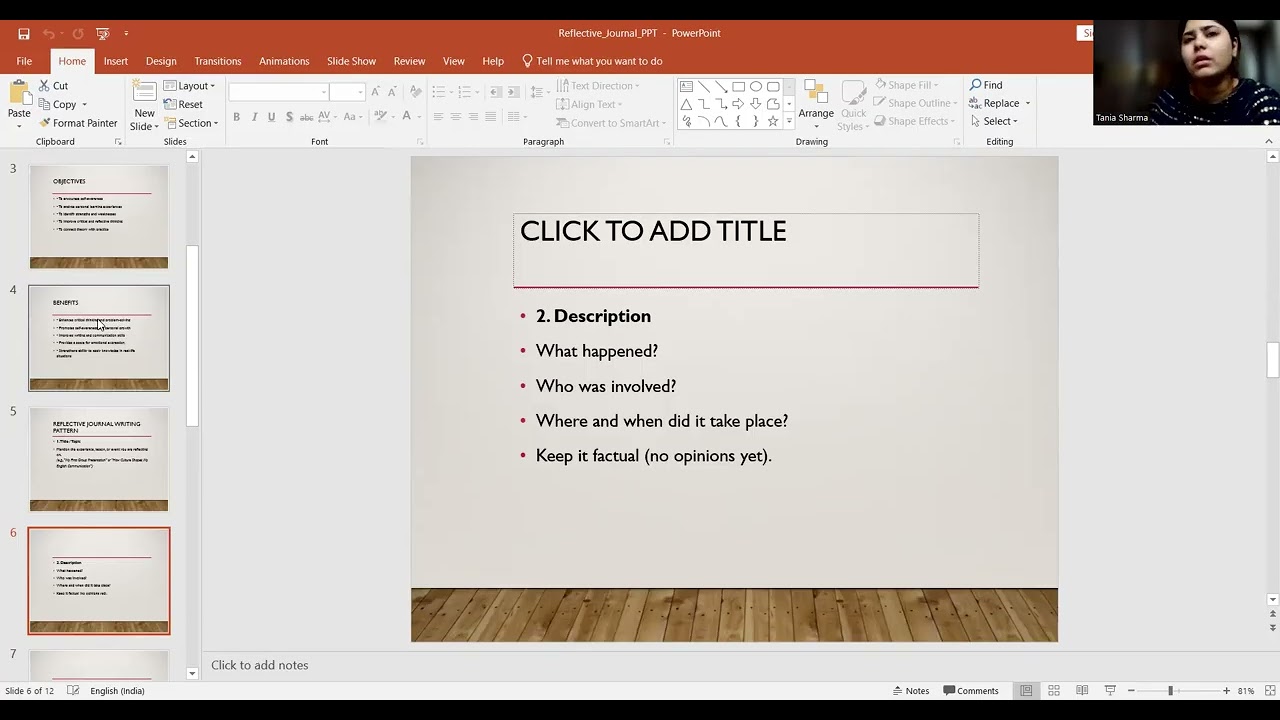Toggle Italic formatting
Image resolution: width=1280 pixels, height=720 pixels.
coord(254,117)
